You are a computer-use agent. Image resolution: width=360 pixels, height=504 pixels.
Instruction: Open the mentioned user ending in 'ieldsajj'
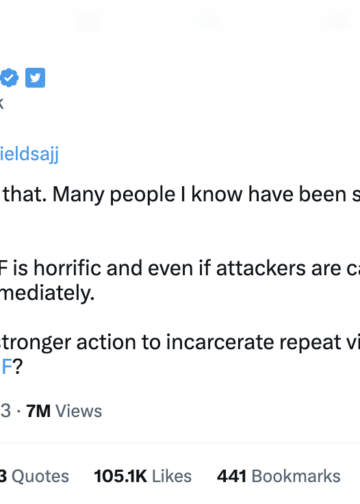pos(29,154)
